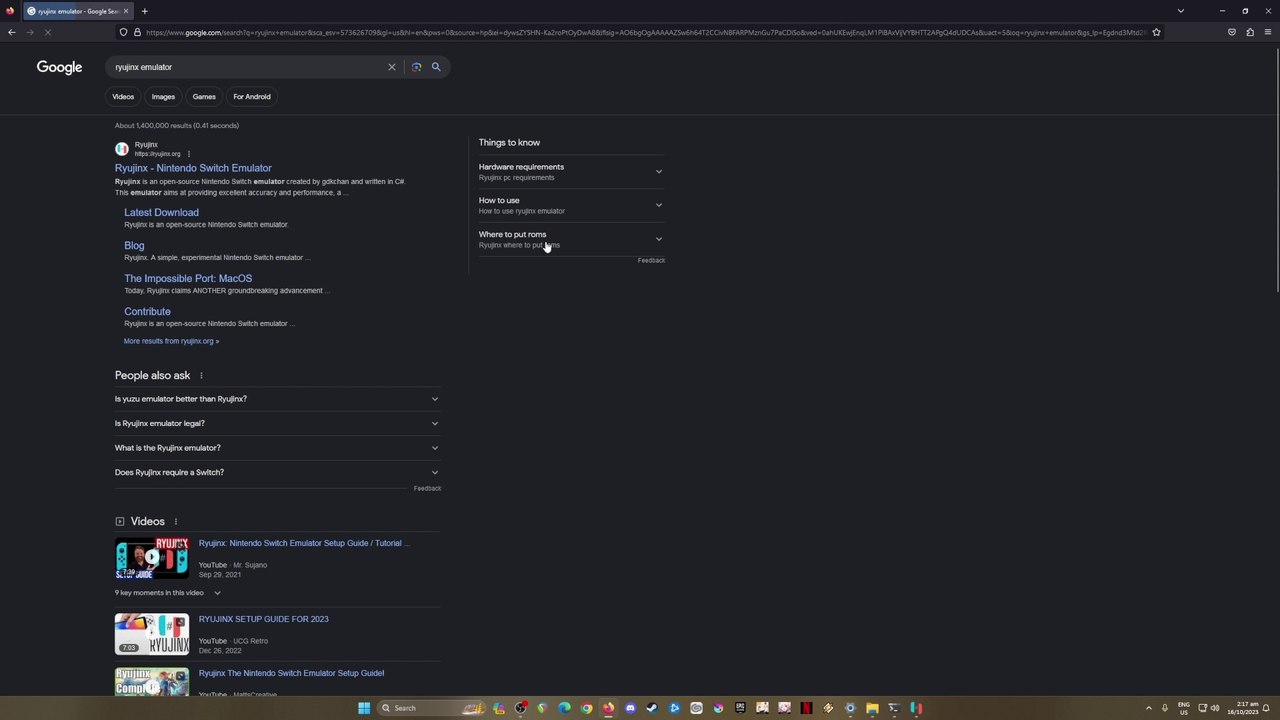
Task: Expand 'Does Ryujinx require a Switch?' question
Action: [x=277, y=472]
